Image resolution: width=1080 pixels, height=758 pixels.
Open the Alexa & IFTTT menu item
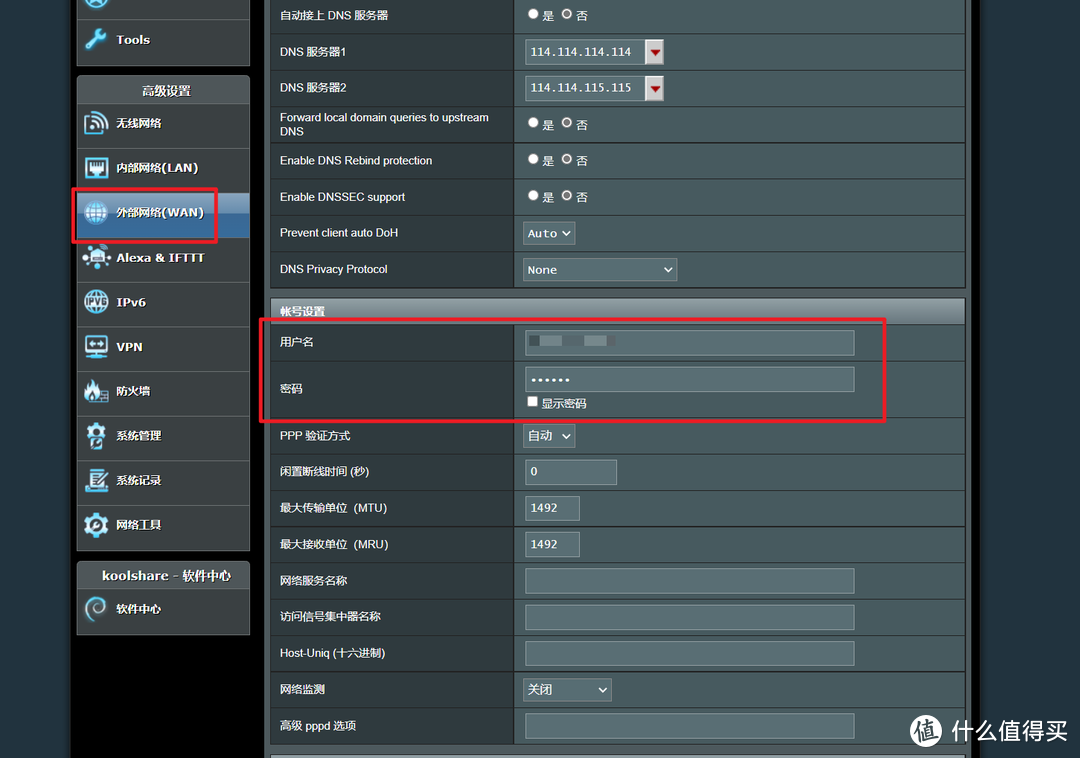tap(163, 260)
